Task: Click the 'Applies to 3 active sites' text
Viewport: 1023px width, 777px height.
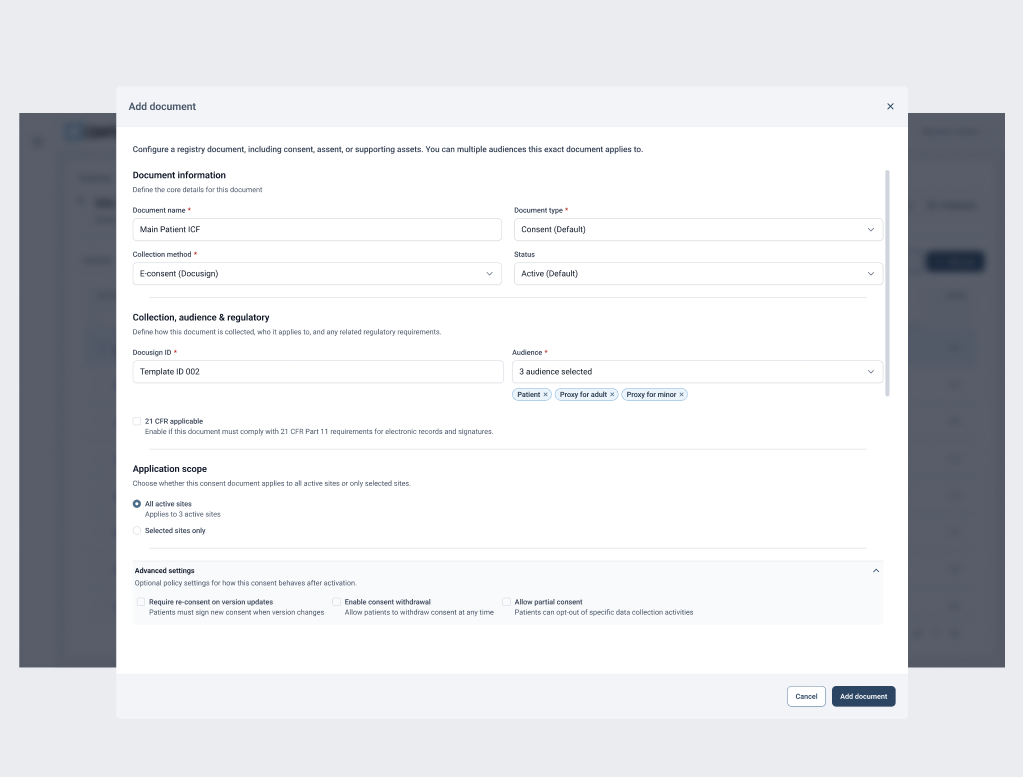Action: click(x=183, y=514)
